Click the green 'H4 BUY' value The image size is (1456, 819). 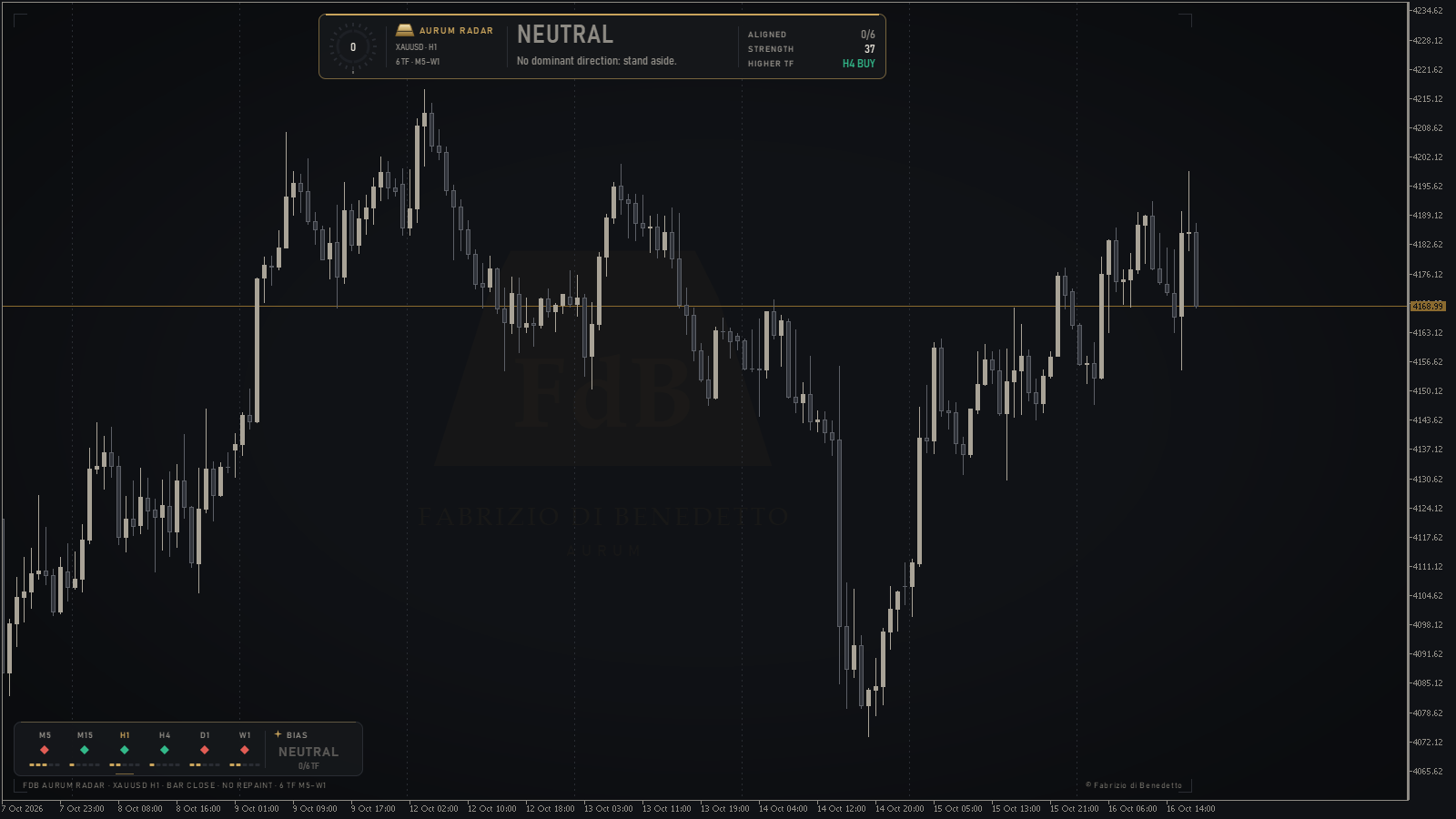click(859, 64)
